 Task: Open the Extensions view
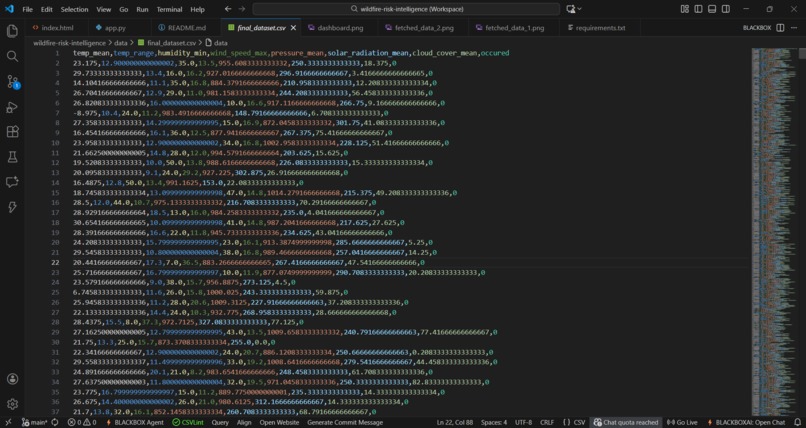click(12, 132)
